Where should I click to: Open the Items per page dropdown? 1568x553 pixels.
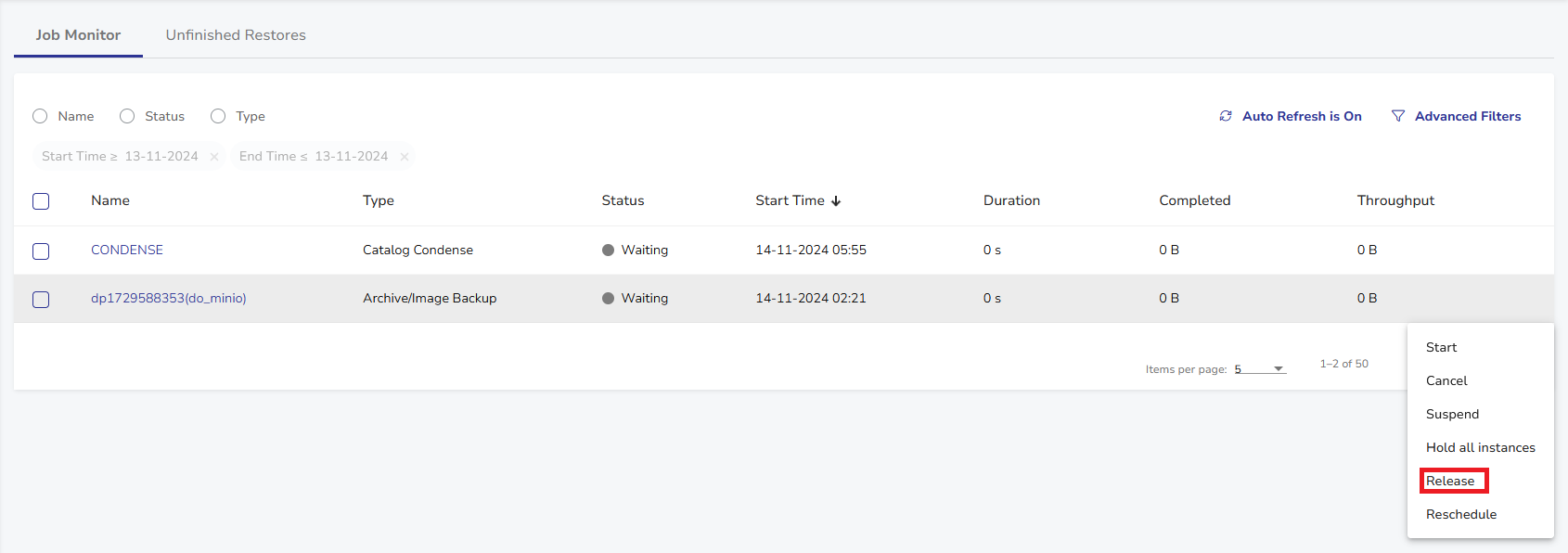point(1259,369)
